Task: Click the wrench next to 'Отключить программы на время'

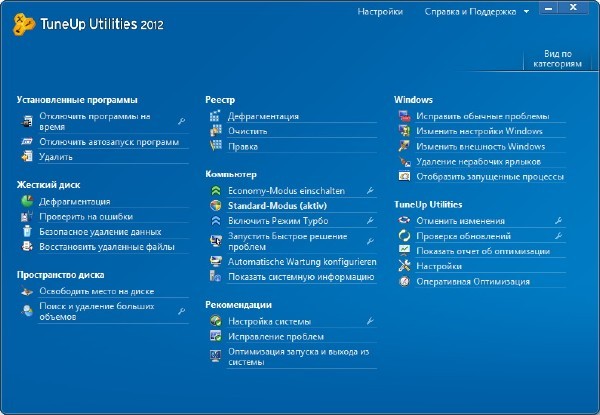Action: [x=181, y=121]
